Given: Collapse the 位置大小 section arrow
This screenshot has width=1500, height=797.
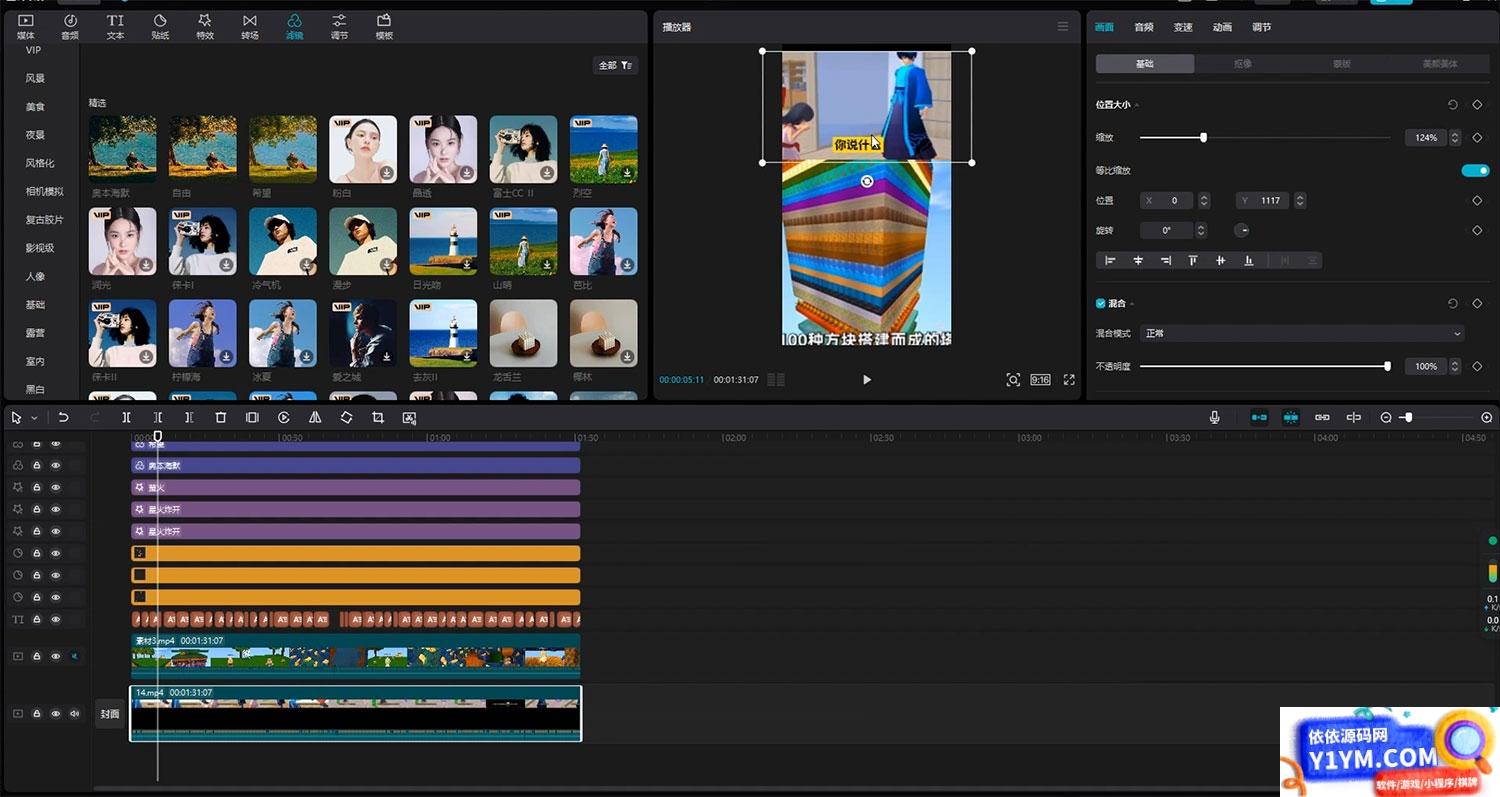Looking at the screenshot, I should pyautogui.click(x=1137, y=105).
